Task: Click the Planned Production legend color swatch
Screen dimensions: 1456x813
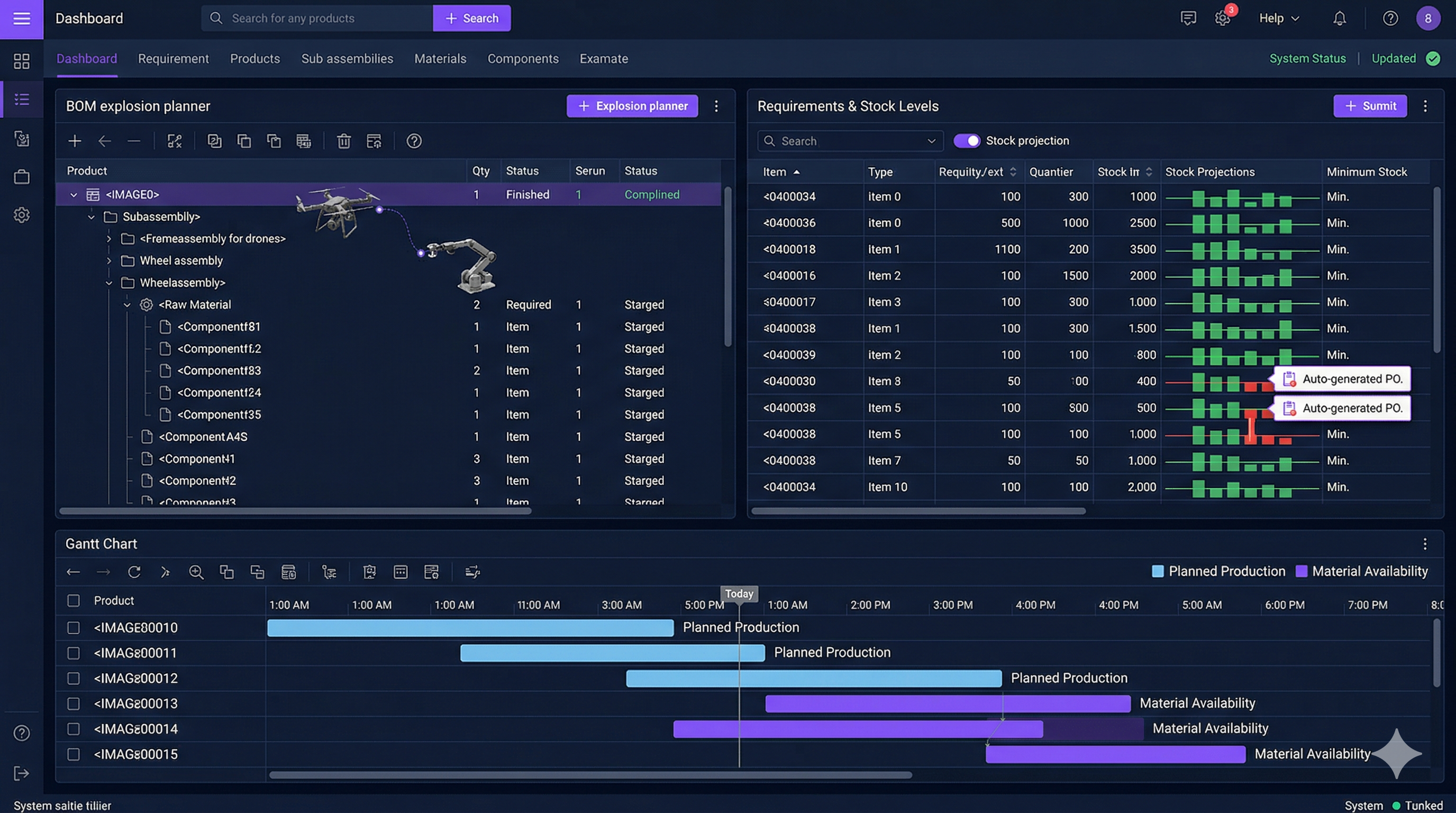Action: (x=1157, y=572)
